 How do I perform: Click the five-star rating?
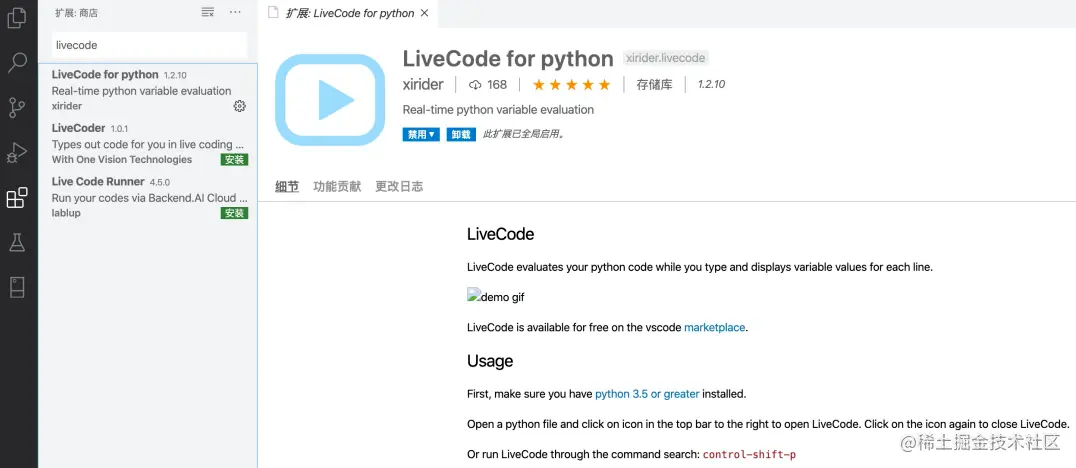[x=571, y=84]
